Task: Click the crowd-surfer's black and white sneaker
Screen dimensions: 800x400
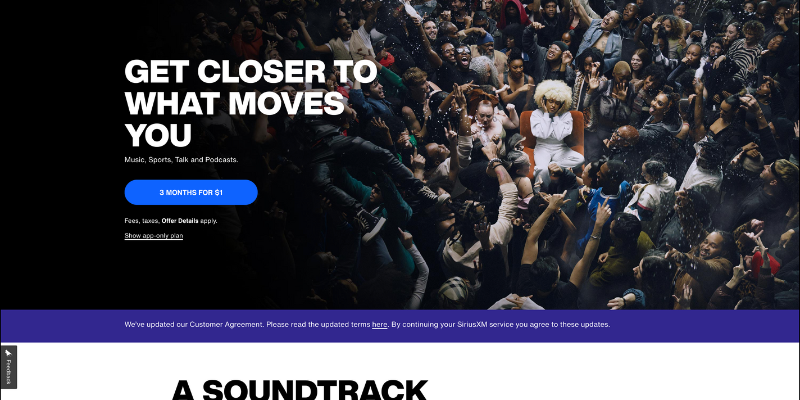Action: click(x=370, y=223)
